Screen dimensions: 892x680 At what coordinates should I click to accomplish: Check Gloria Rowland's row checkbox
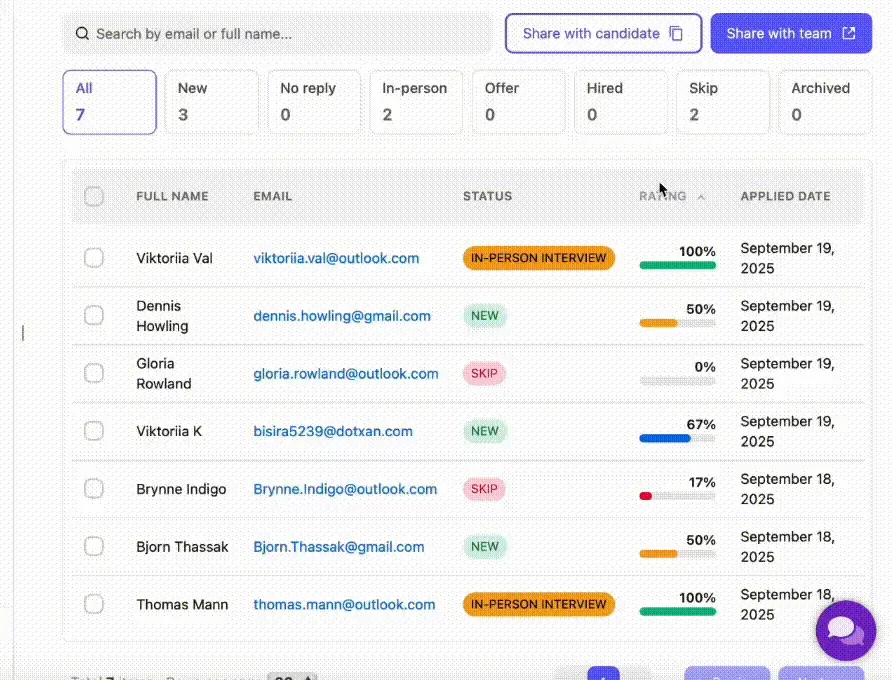[94, 373]
